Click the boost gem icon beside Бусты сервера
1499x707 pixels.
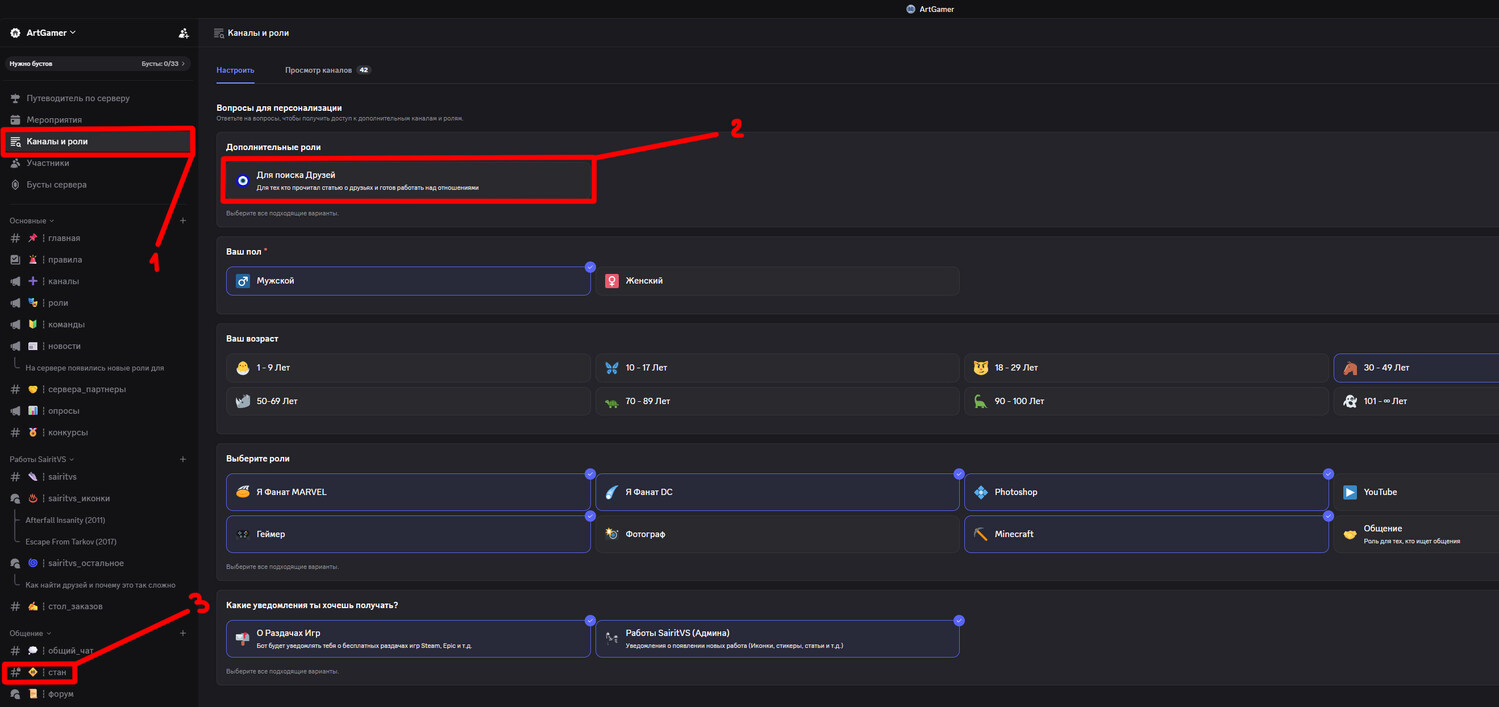click(x=15, y=185)
